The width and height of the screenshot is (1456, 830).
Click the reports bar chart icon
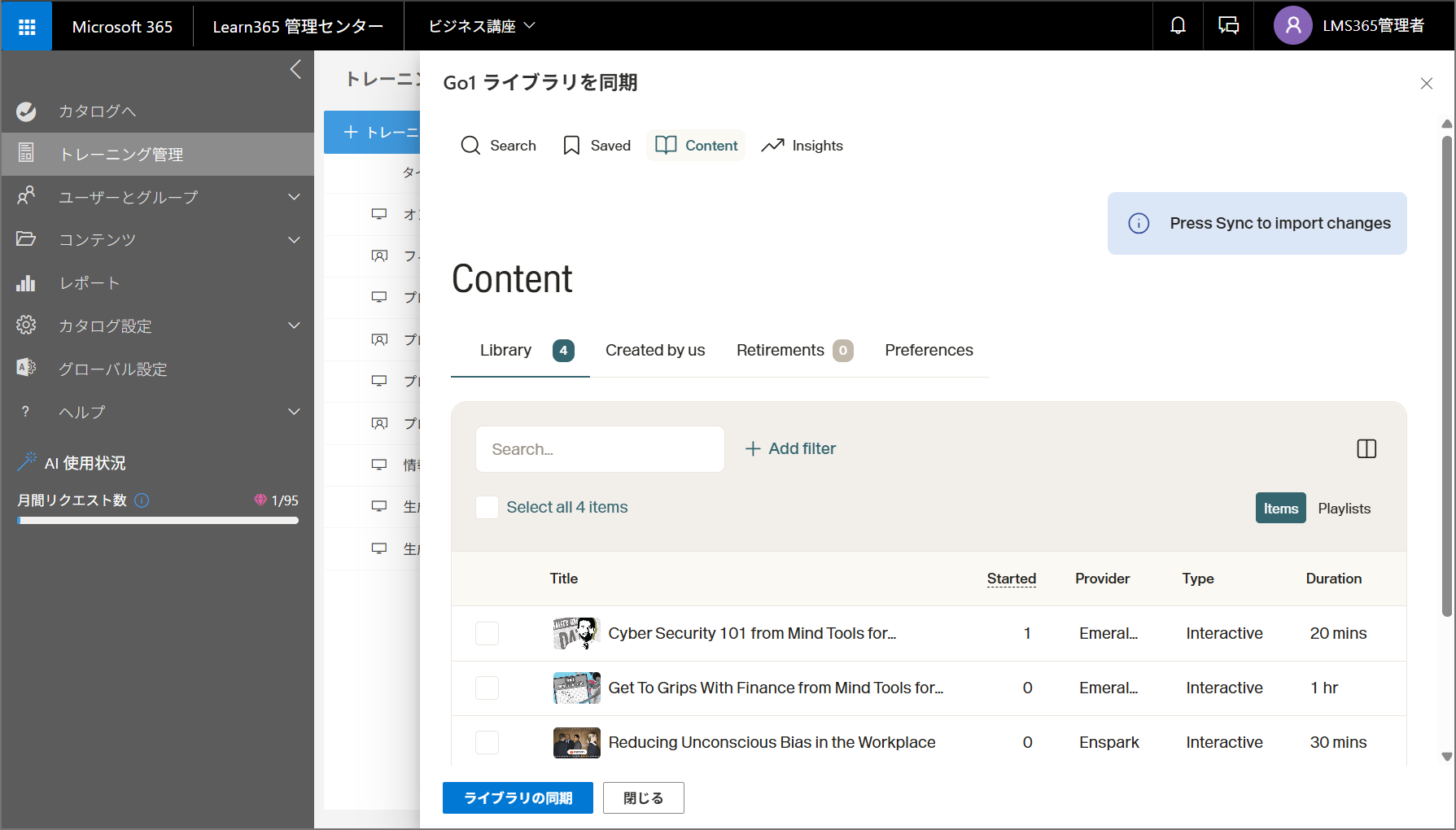[x=26, y=282]
